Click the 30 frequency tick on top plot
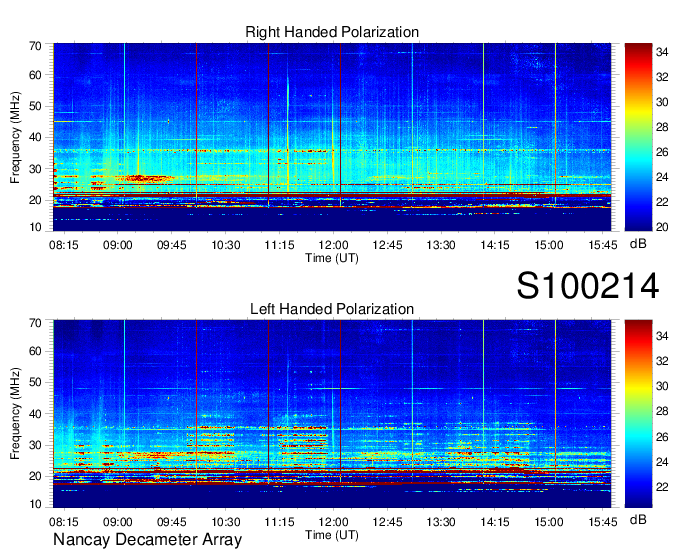 coord(35,169)
